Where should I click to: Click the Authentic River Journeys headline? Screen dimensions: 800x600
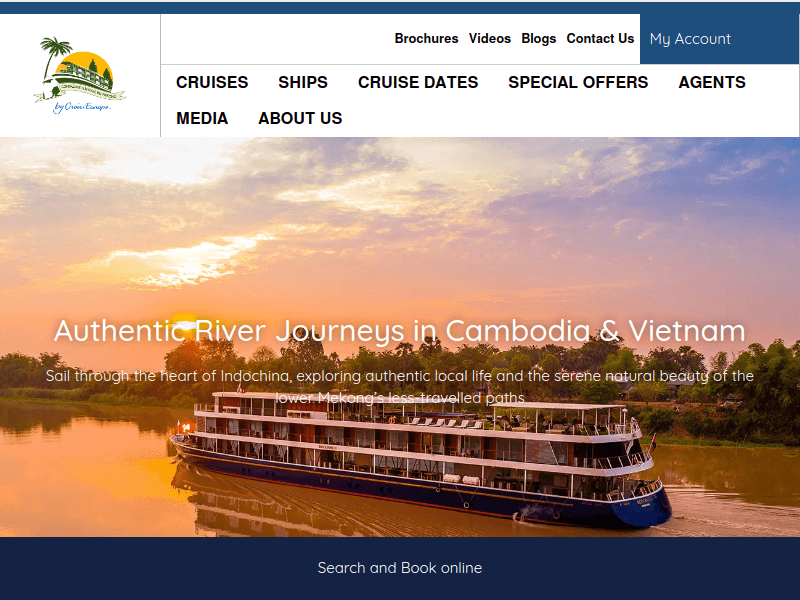[399, 331]
